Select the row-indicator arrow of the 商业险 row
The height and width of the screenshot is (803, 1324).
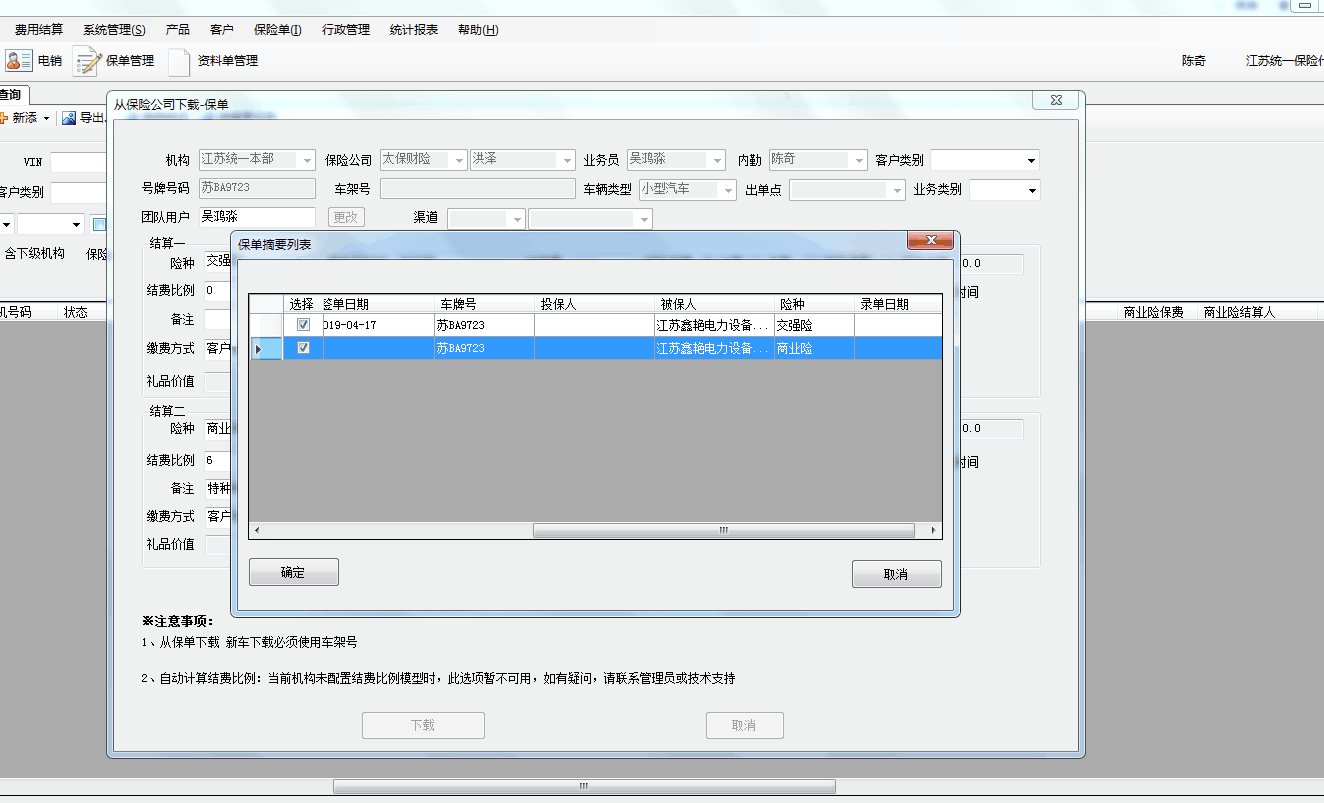click(259, 348)
